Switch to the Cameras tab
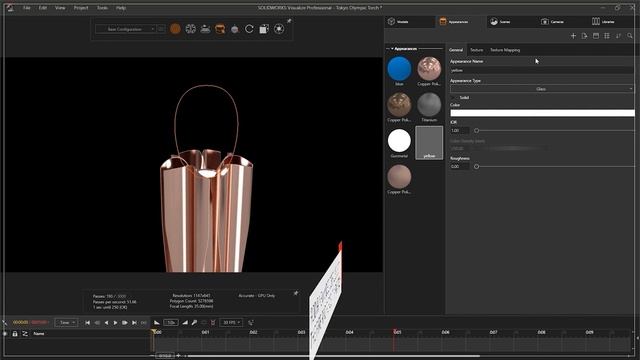This screenshot has height=360, width=640. [x=562, y=22]
